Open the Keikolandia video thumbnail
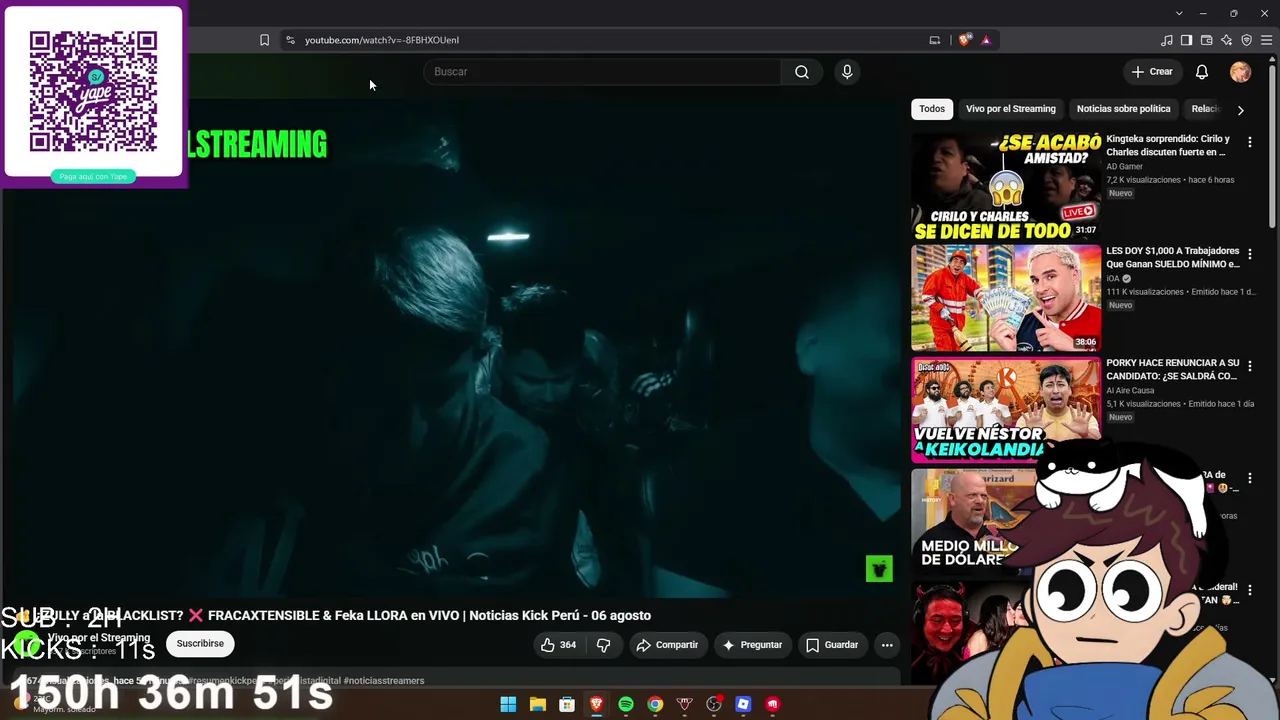The width and height of the screenshot is (1280, 720). click(1006, 410)
